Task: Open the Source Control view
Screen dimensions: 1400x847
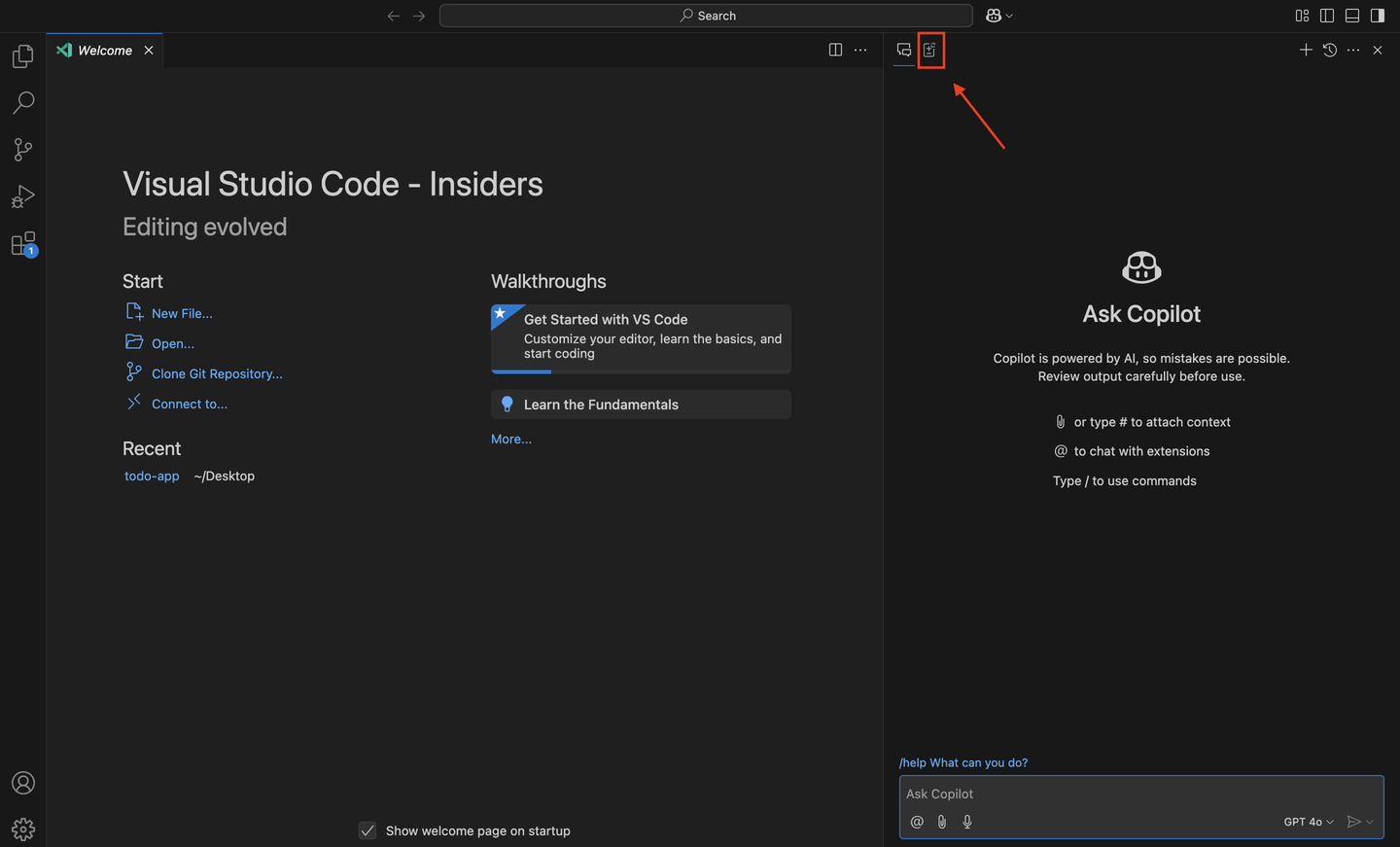Action: [x=23, y=150]
